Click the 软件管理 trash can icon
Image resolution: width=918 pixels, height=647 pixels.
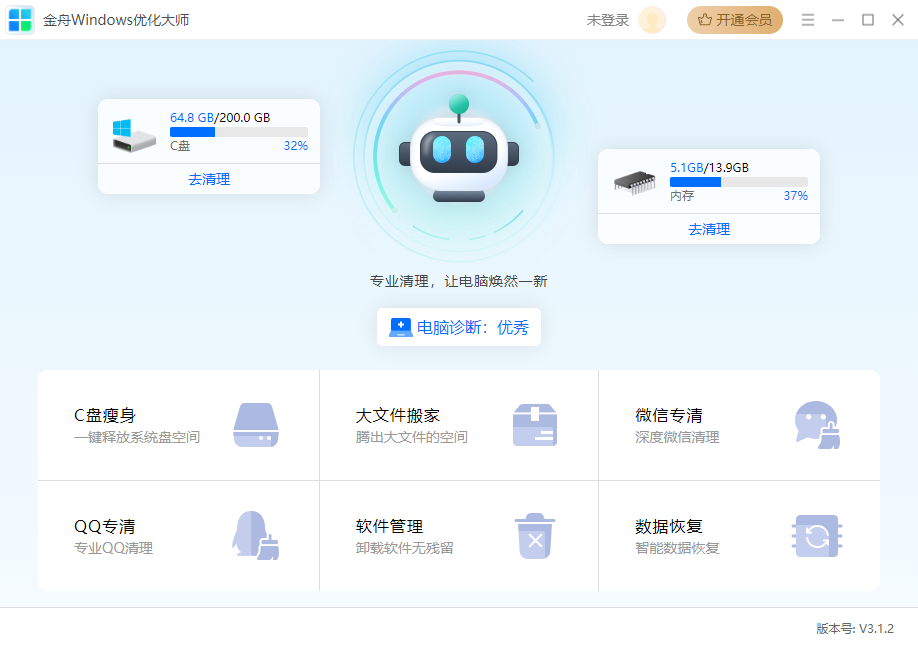[x=535, y=536]
